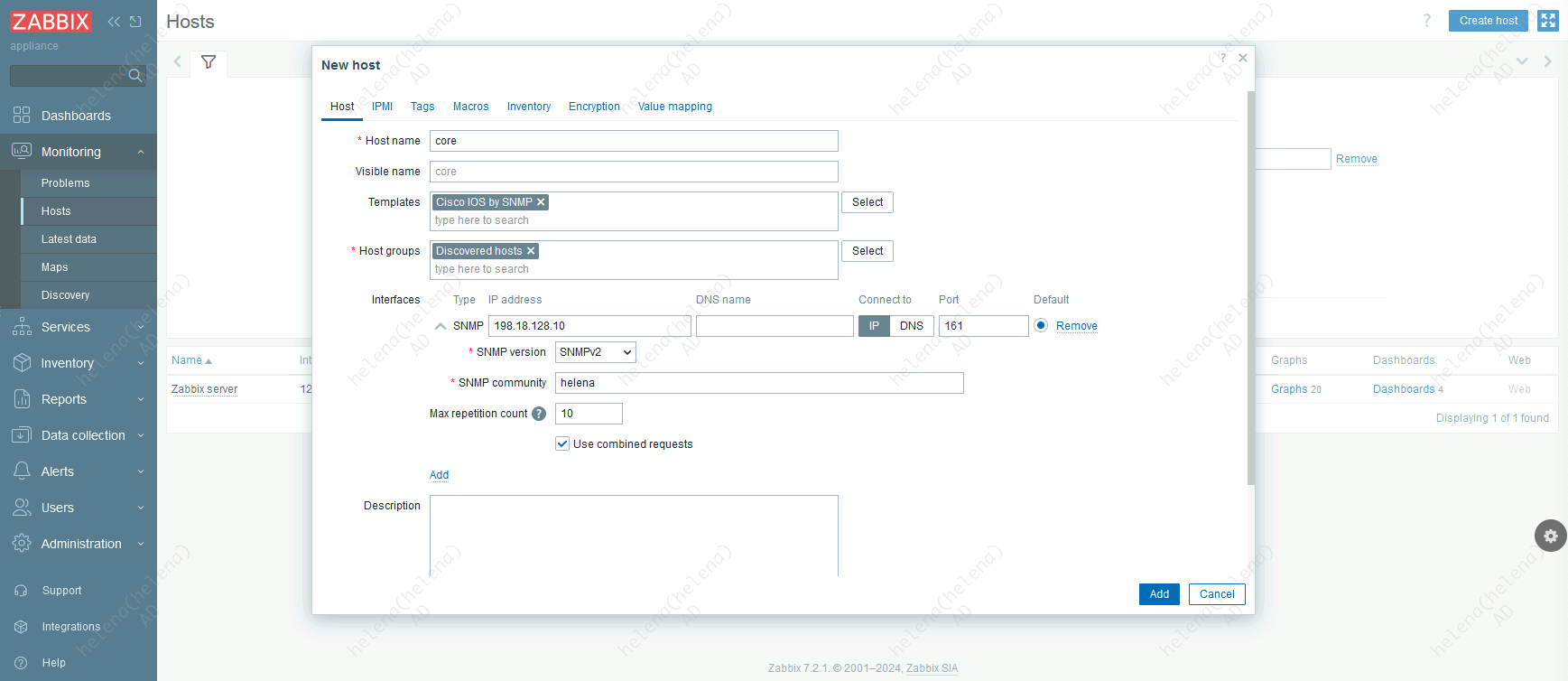The height and width of the screenshot is (681, 1568).
Task: Click the filter funnel icon
Action: pos(209,62)
